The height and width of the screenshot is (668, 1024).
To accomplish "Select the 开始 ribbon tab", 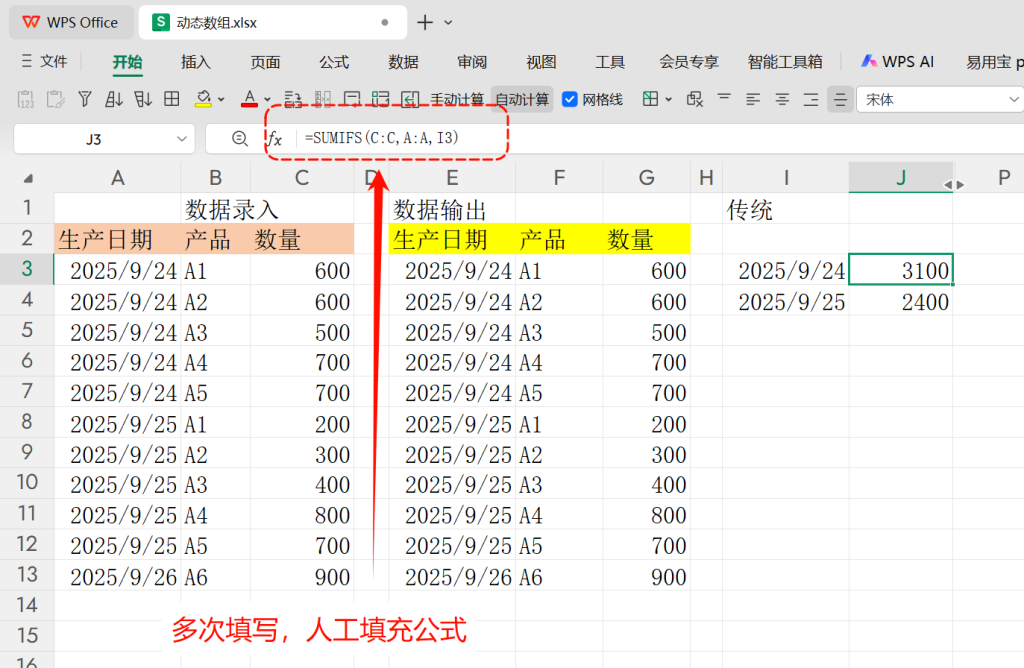I will (x=127, y=62).
